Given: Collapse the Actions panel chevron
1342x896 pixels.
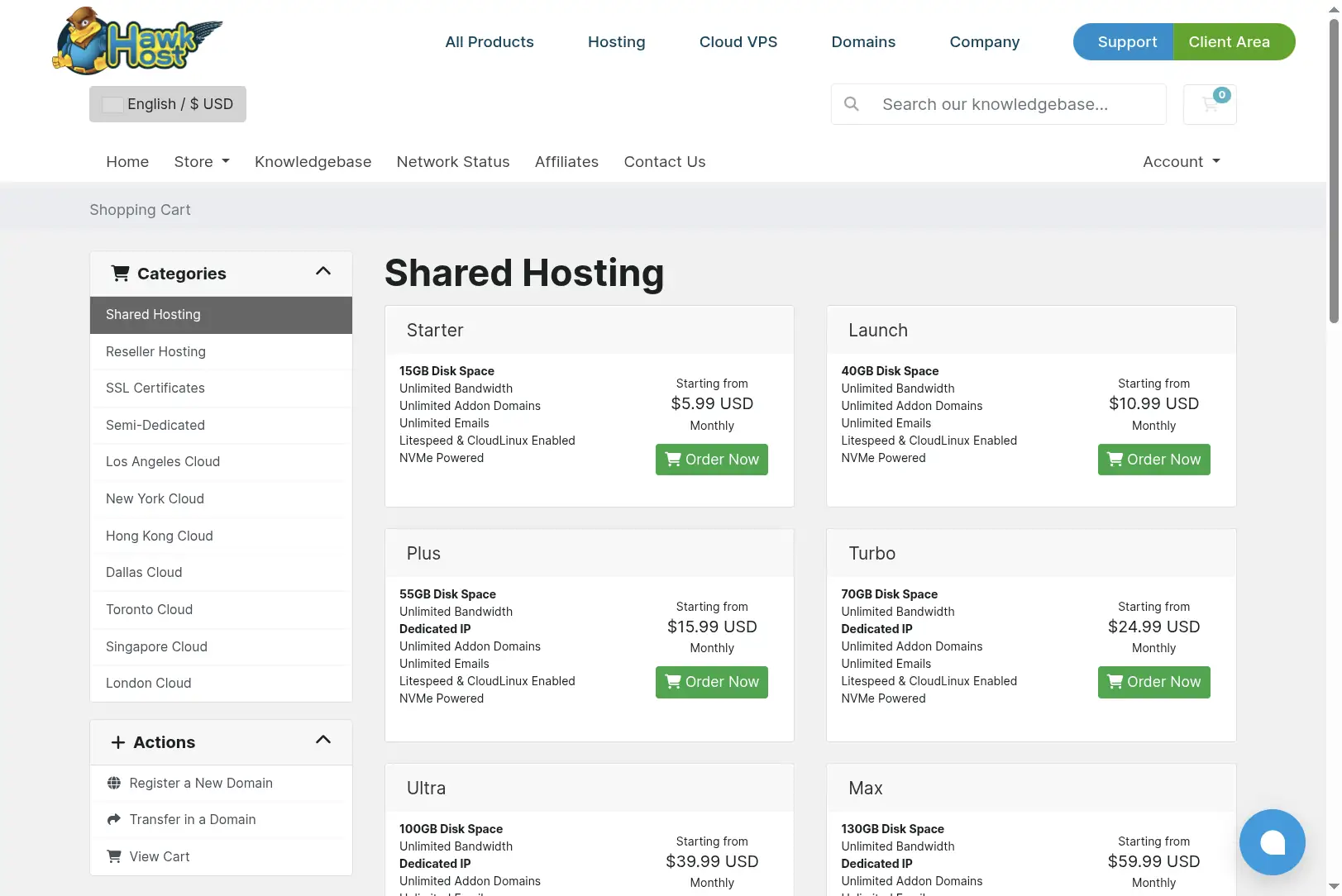Looking at the screenshot, I should pyautogui.click(x=323, y=740).
